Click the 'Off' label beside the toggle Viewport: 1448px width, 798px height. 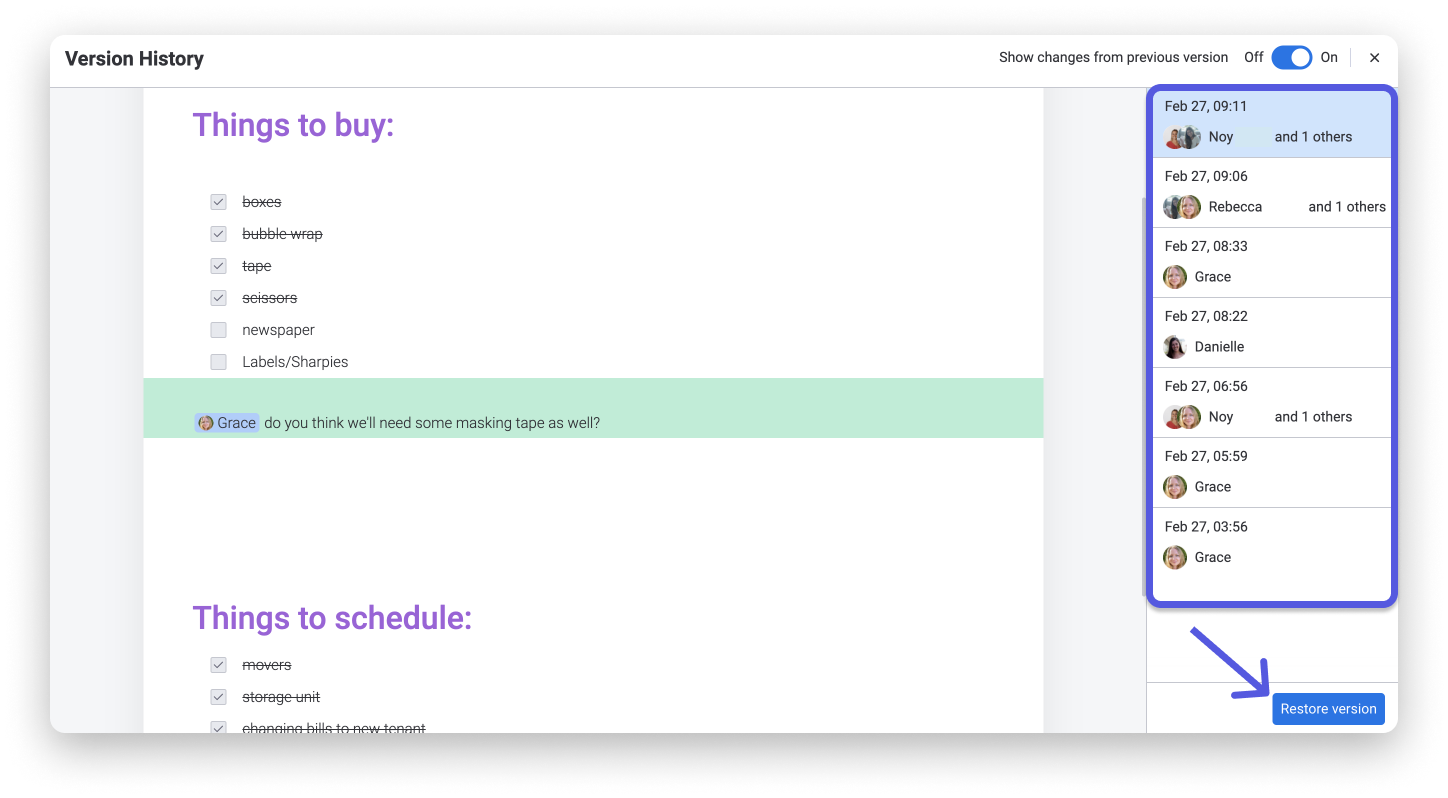tap(1254, 57)
